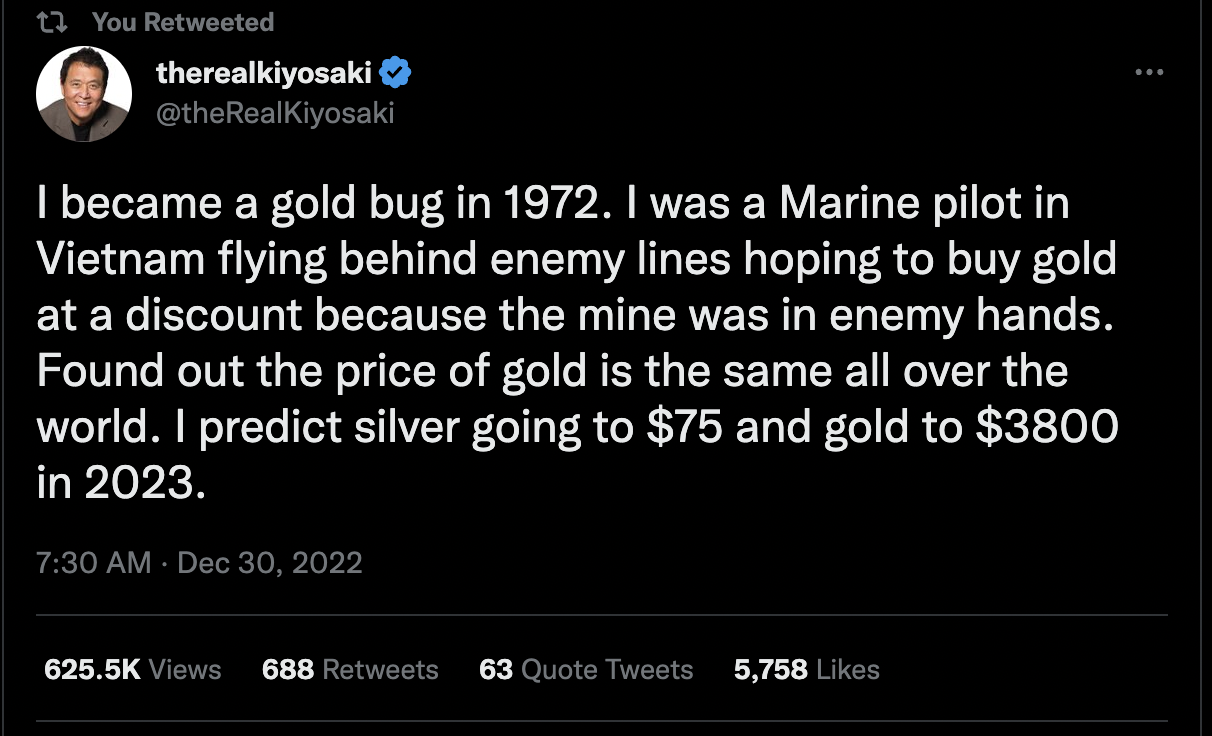Open the @theRealKiyosaki handle link
Screen dimensions: 1212x736
(276, 113)
